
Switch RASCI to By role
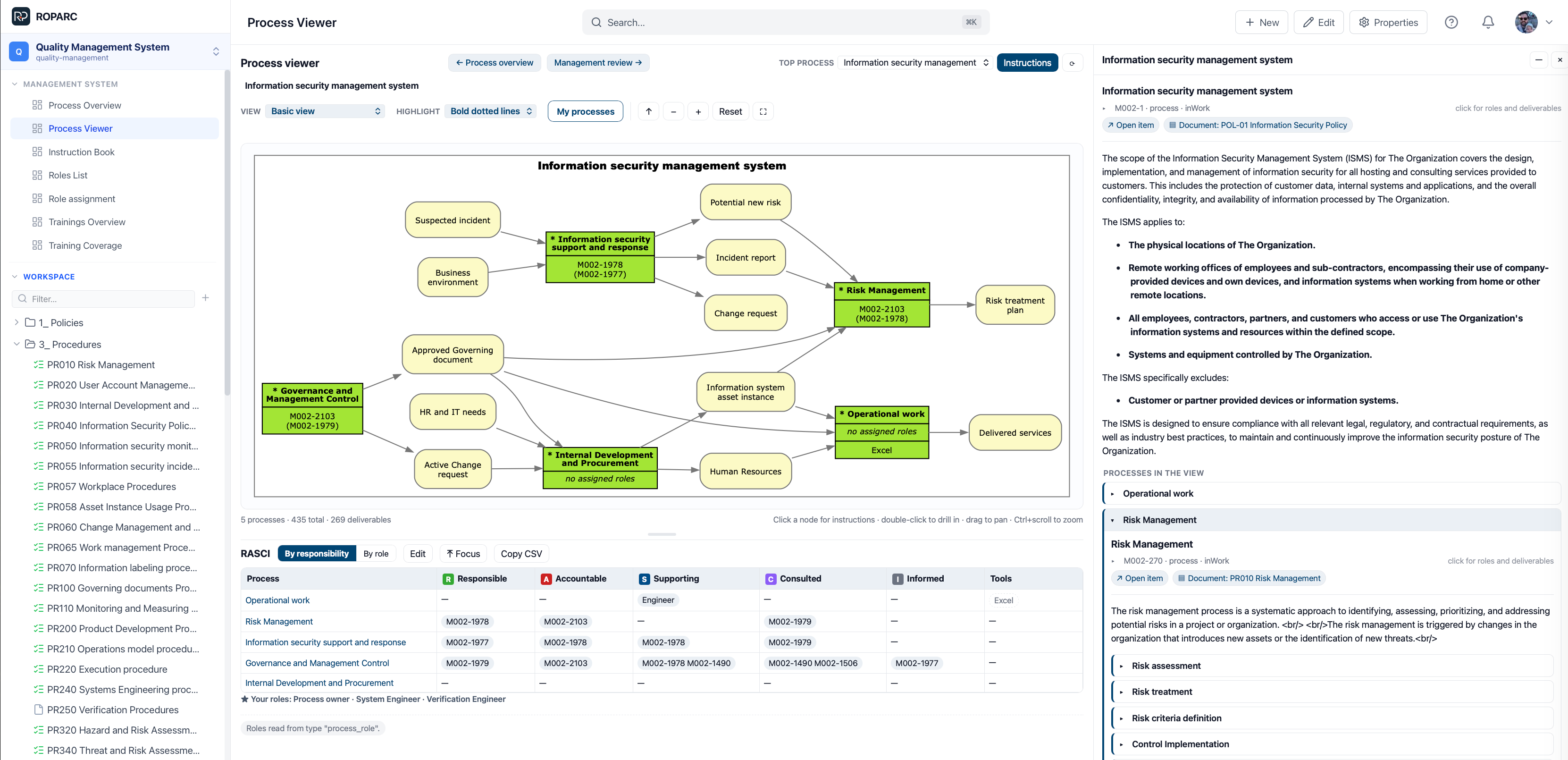point(376,553)
